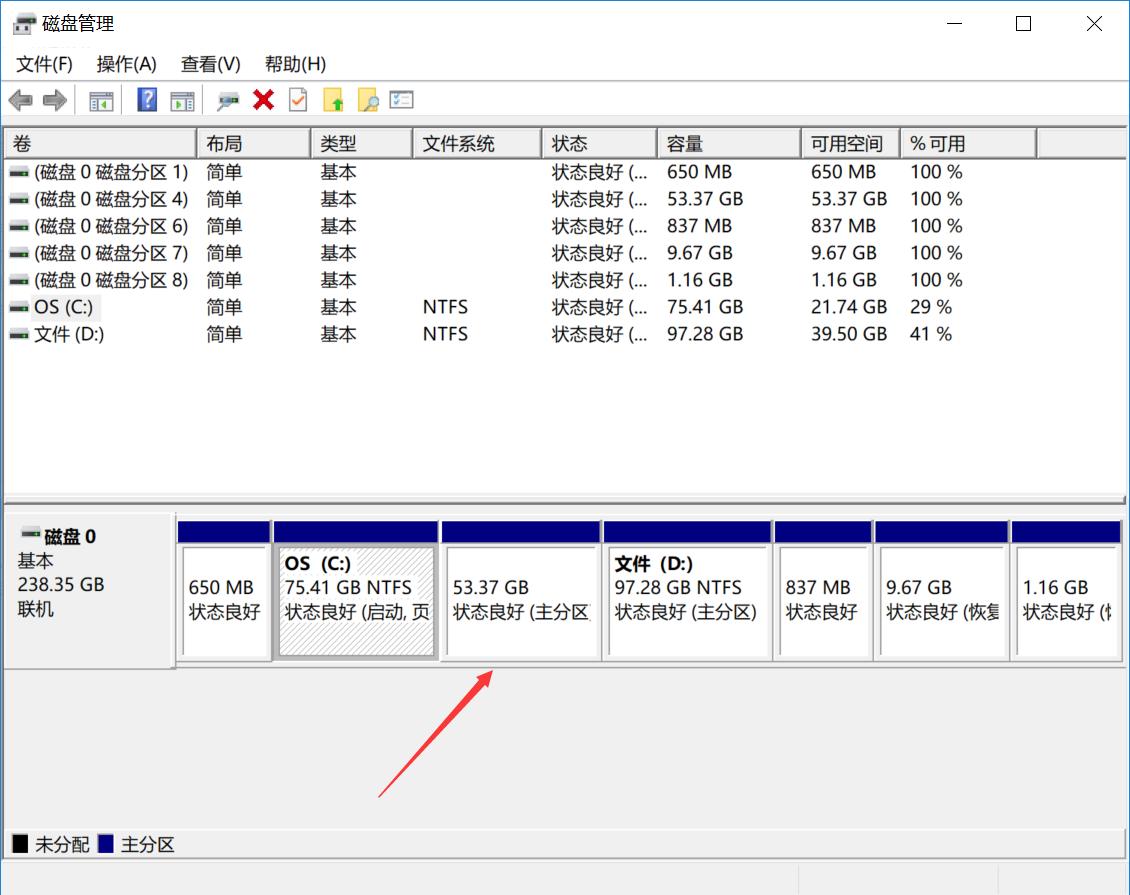Select the 53.37 GB primary partition block
The width and height of the screenshot is (1130, 895).
click(520, 595)
